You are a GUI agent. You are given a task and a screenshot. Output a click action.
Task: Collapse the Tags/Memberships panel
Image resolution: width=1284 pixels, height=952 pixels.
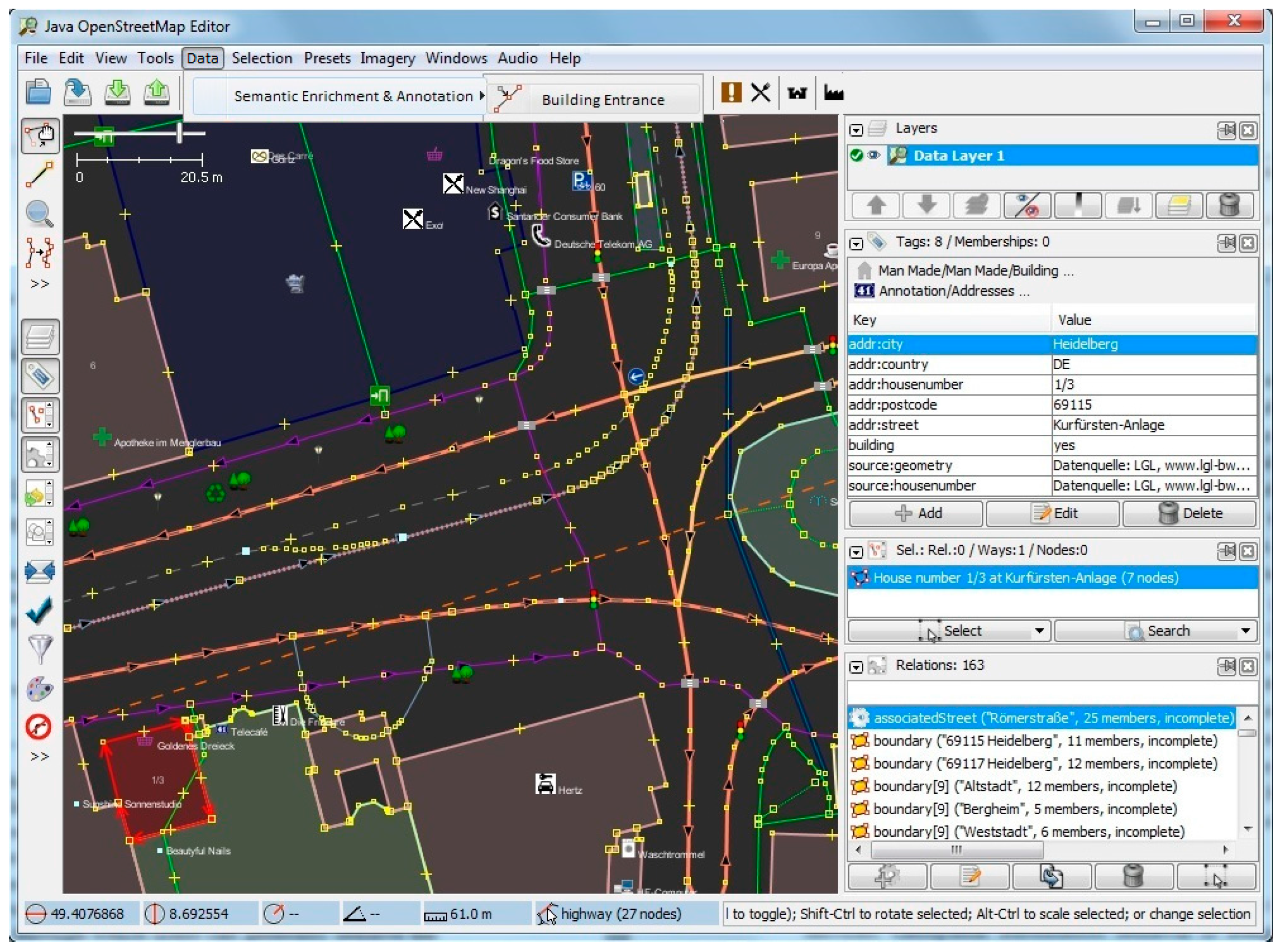pos(856,244)
